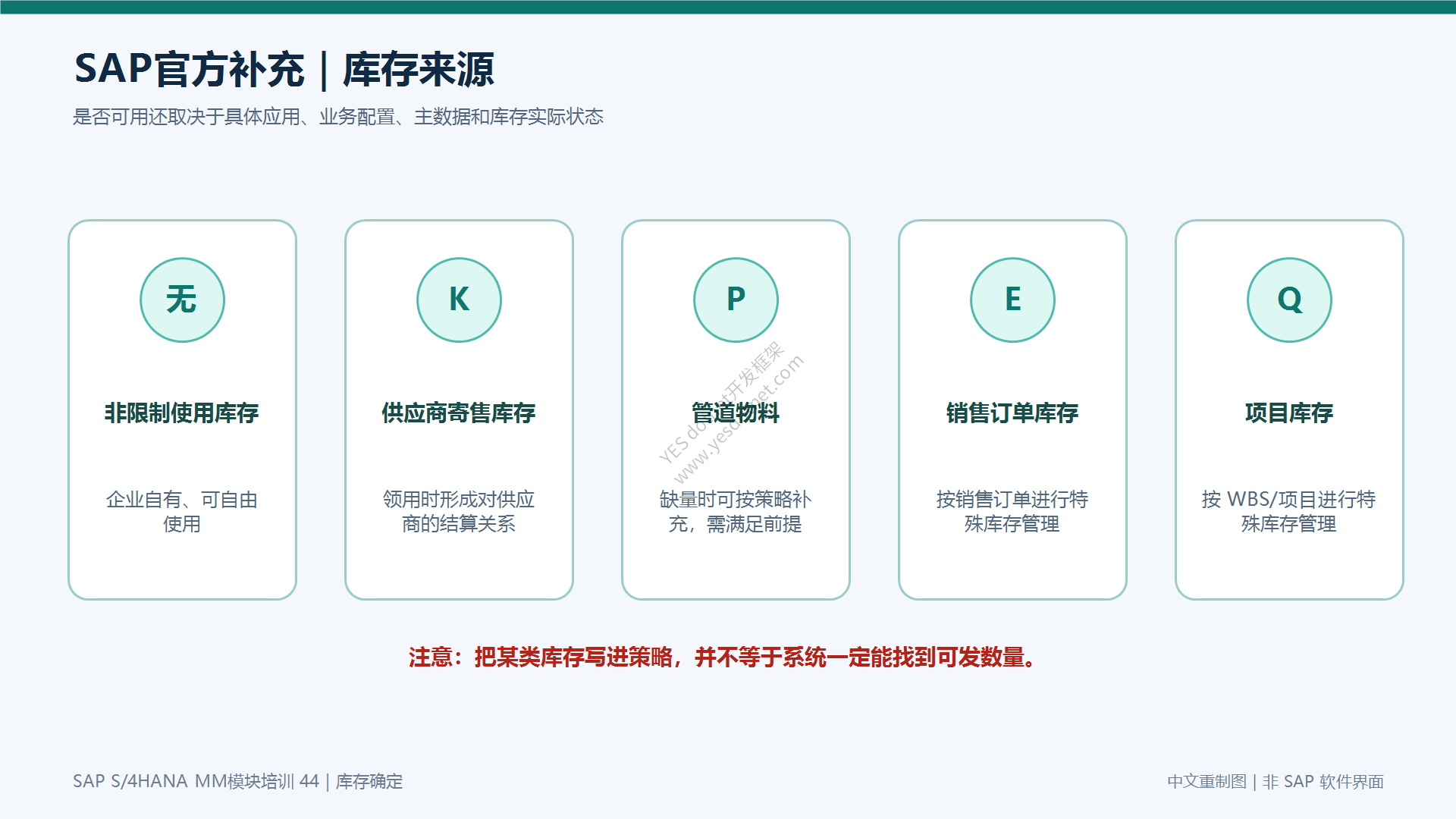Click the footer note 中文重制图｜非 SAP 软件界面
Image resolution: width=1456 pixels, height=819 pixels.
click(1276, 781)
